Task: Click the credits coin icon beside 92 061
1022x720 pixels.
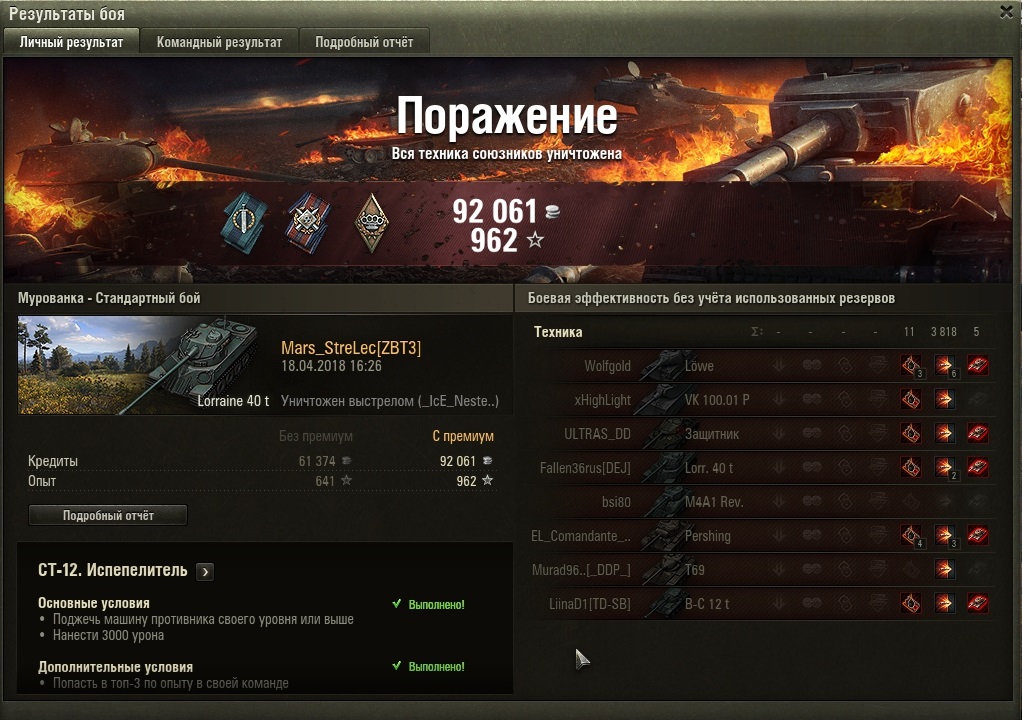Action: pyautogui.click(x=552, y=211)
